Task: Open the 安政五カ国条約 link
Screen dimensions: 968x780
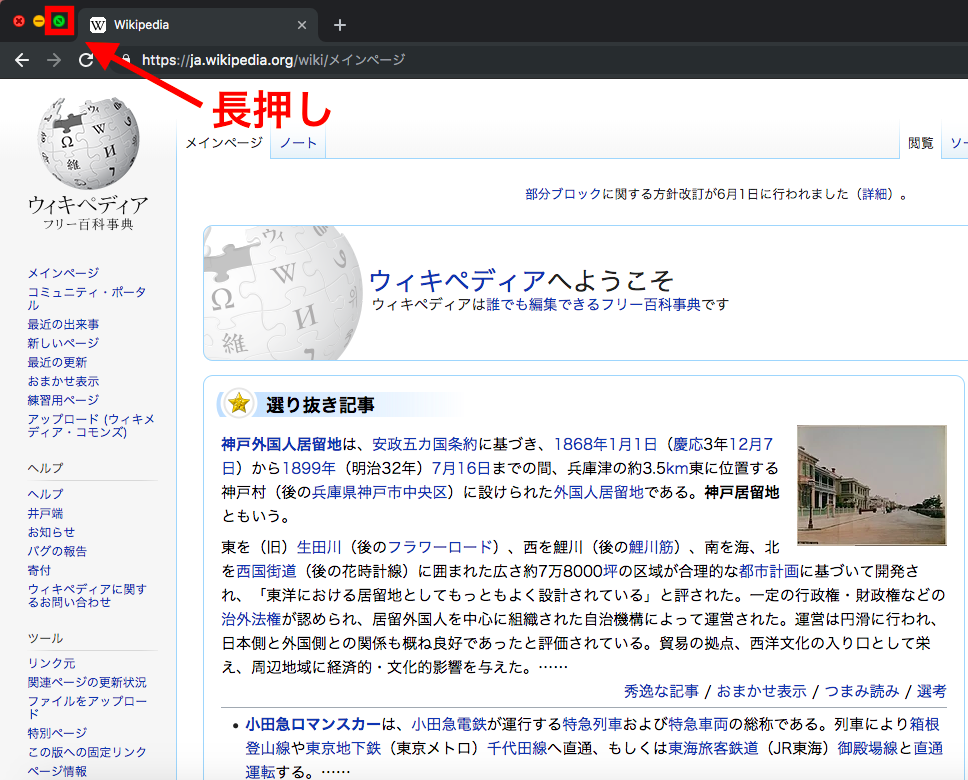Action: 425,444
